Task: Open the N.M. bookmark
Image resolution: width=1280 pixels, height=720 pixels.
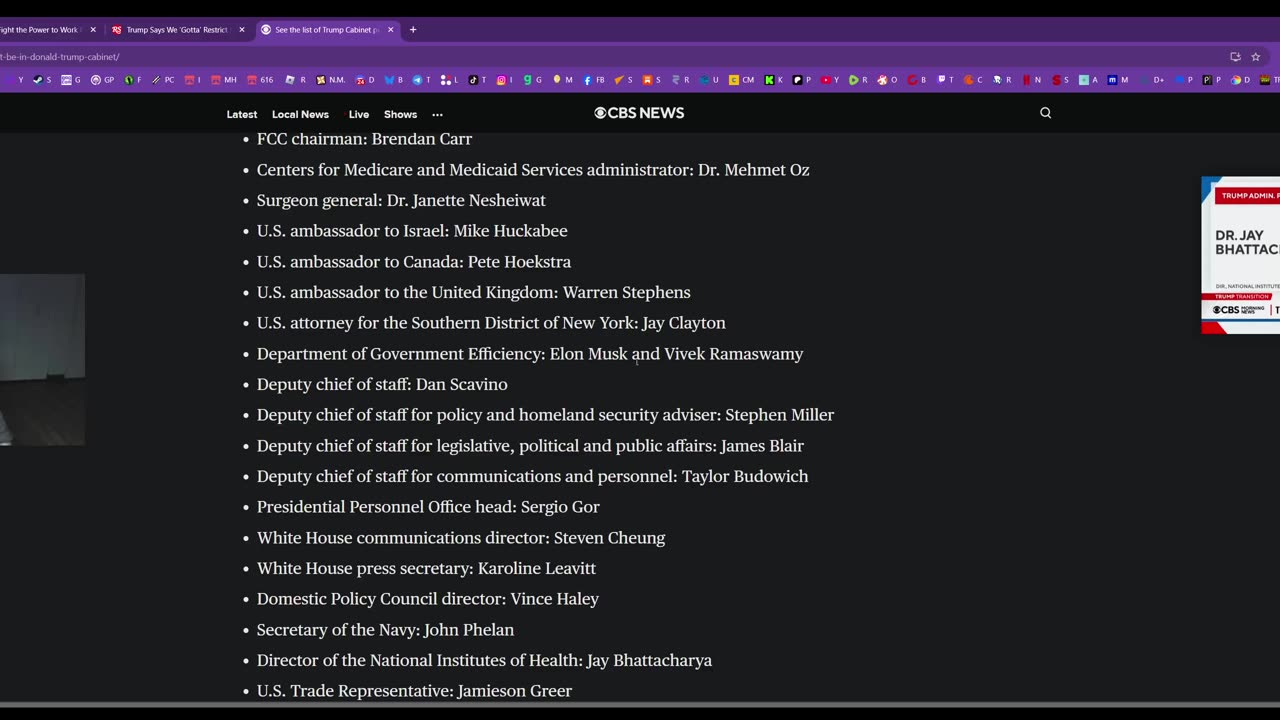Action: click(330, 80)
